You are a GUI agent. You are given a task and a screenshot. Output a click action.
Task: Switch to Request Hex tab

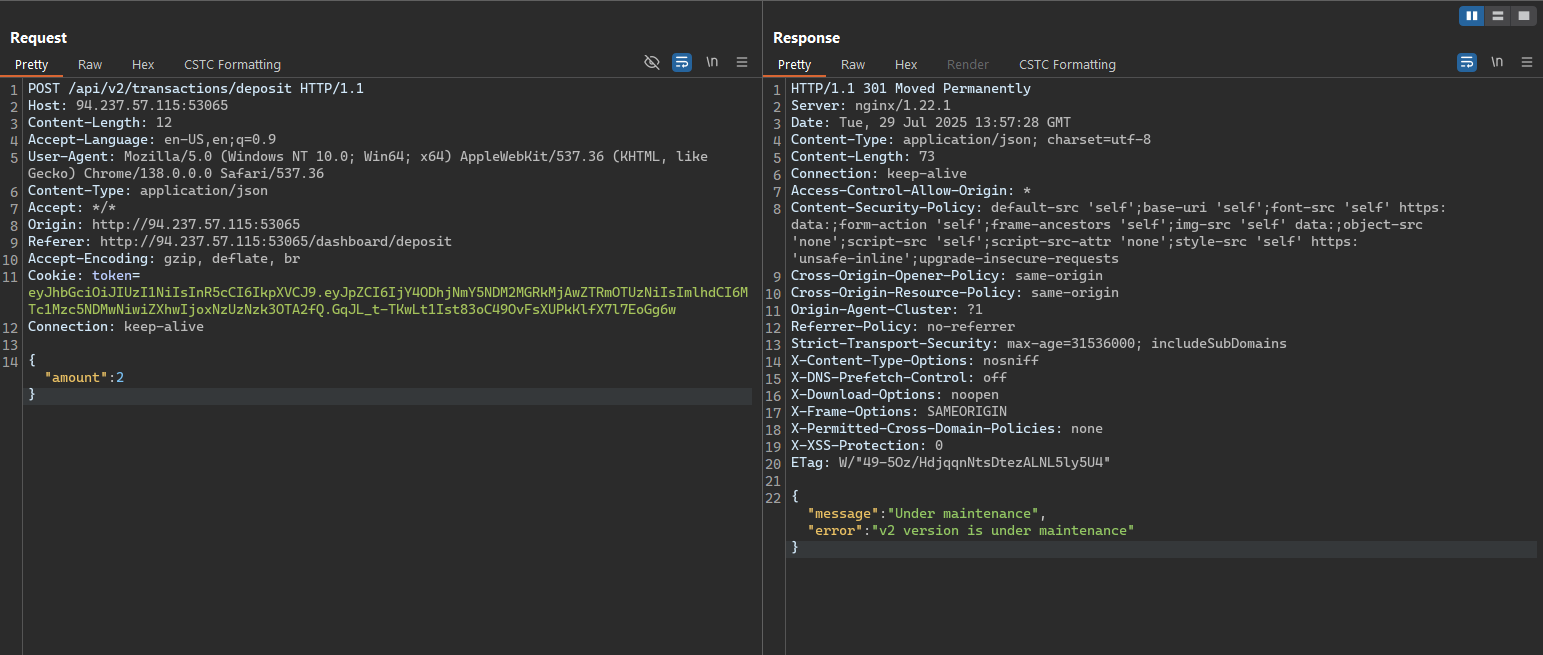point(143,64)
